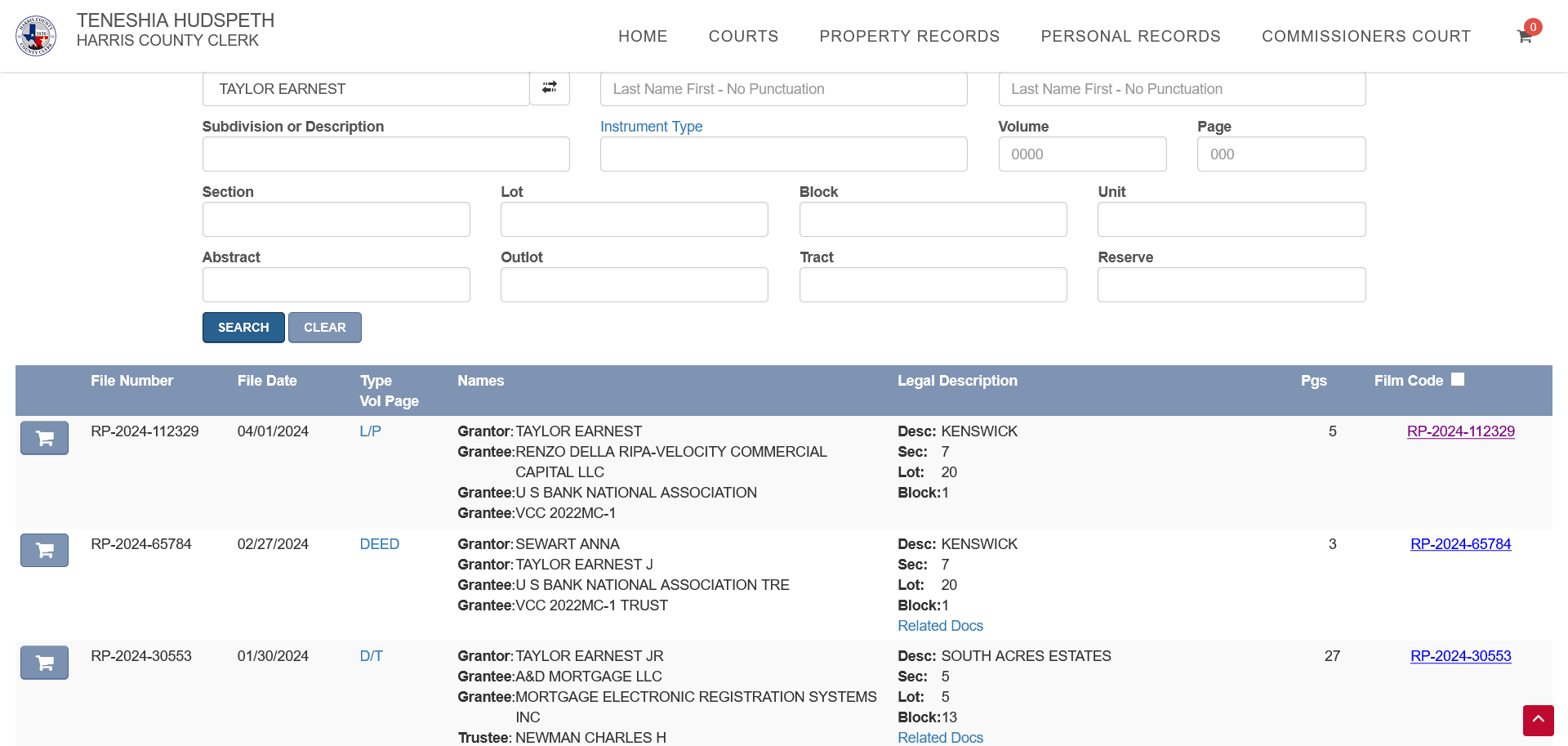The image size is (1568, 746).
Task: Click grantee VCC 2022MC-1 TRUST
Action: pyautogui.click(x=592, y=605)
